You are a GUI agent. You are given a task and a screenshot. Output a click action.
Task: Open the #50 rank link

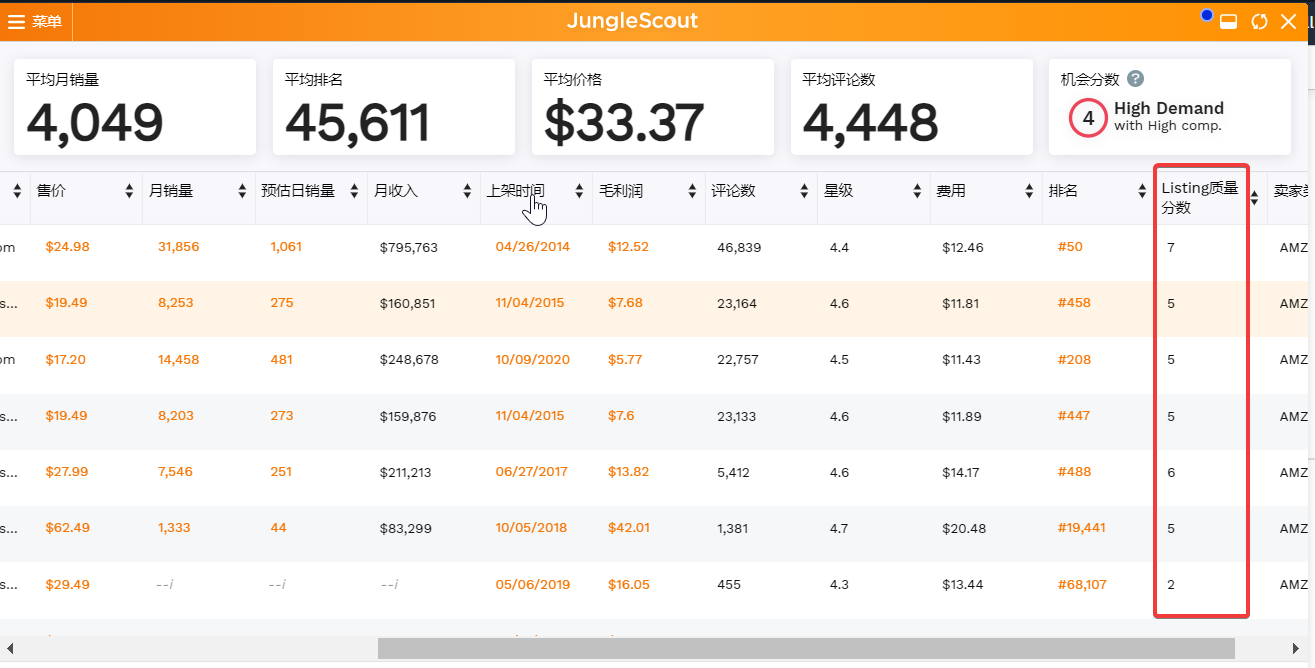click(1069, 247)
